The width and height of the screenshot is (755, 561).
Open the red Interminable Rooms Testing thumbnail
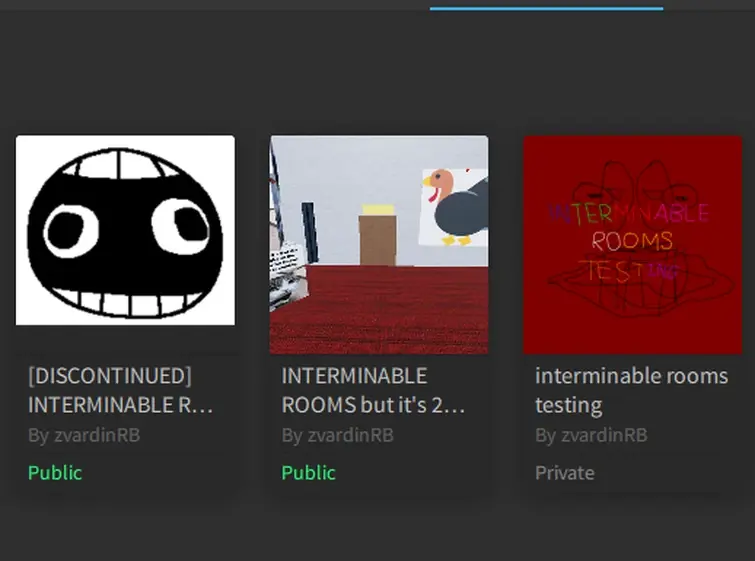pyautogui.click(x=633, y=245)
